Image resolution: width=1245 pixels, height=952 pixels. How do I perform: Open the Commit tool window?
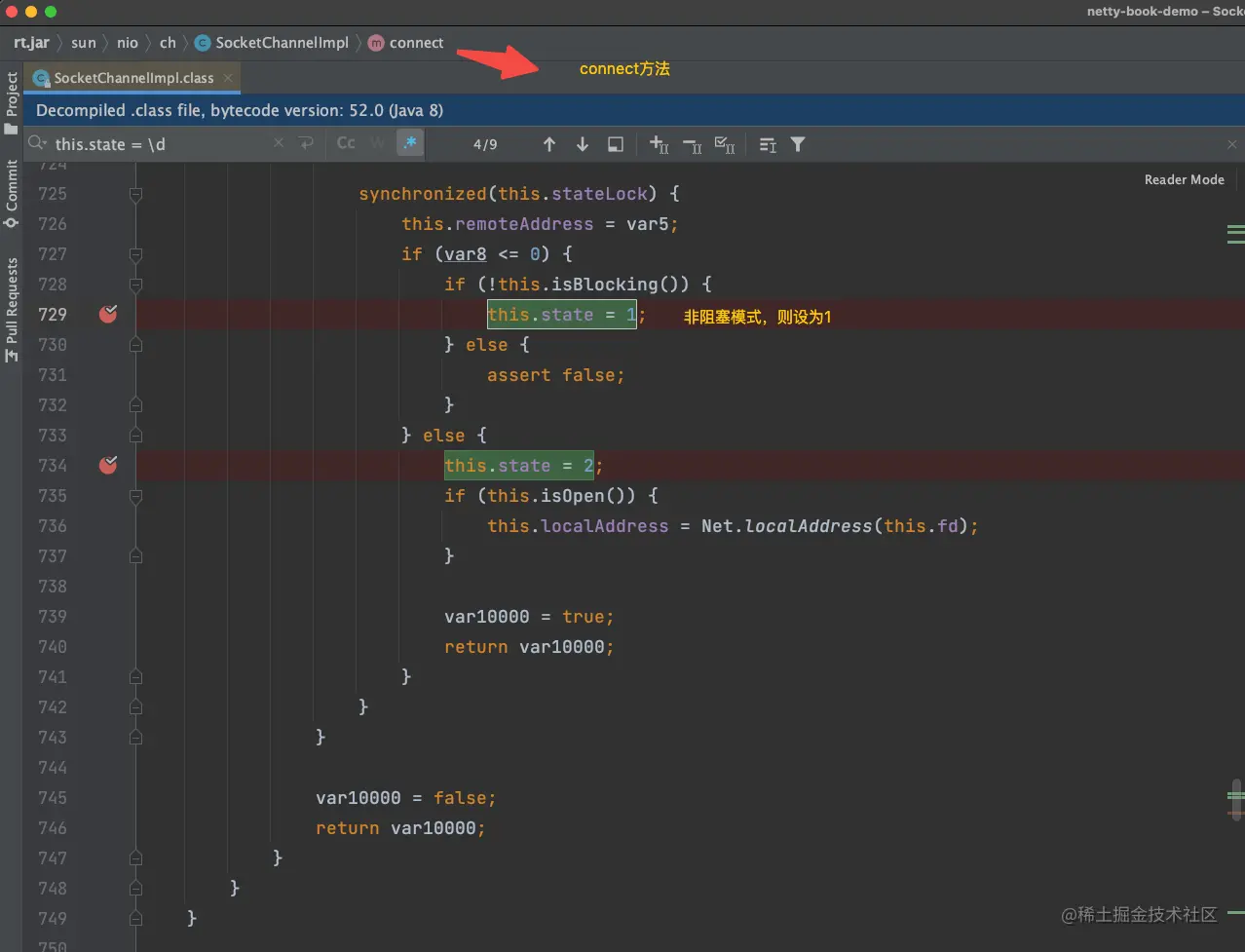click(x=12, y=194)
